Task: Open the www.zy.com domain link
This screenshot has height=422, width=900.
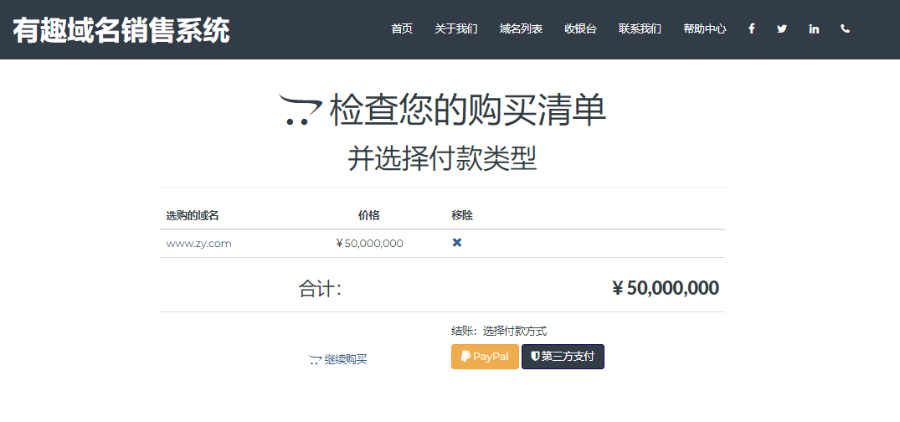Action: tap(199, 243)
